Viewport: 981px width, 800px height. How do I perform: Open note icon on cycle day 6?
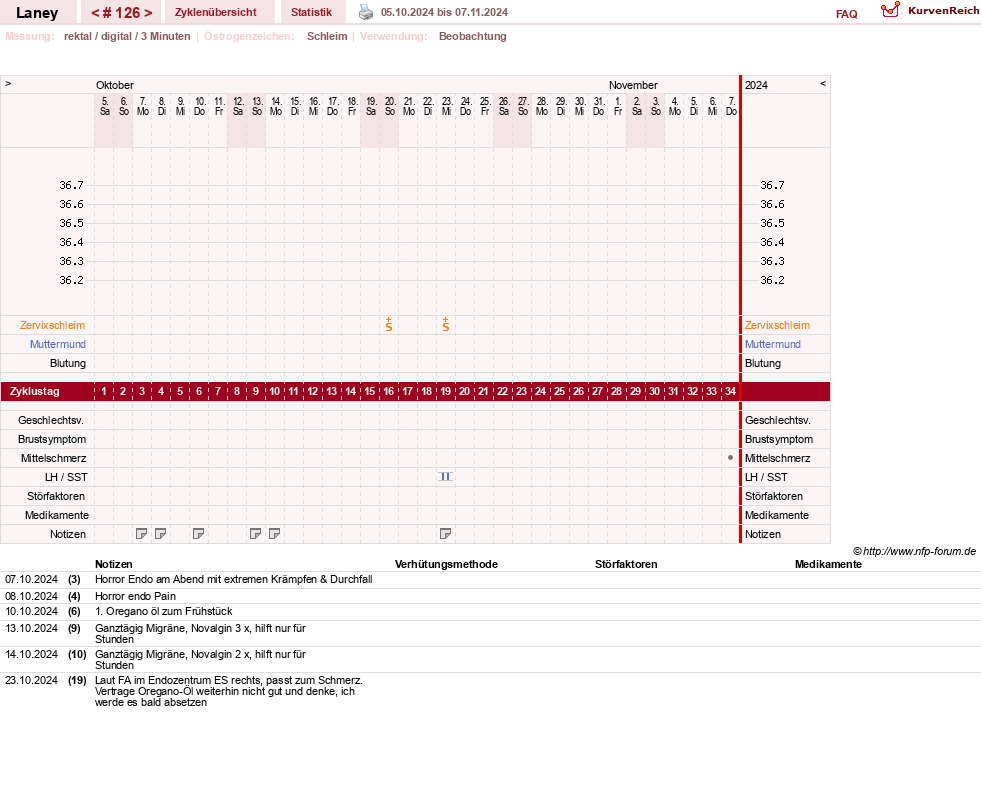[198, 534]
